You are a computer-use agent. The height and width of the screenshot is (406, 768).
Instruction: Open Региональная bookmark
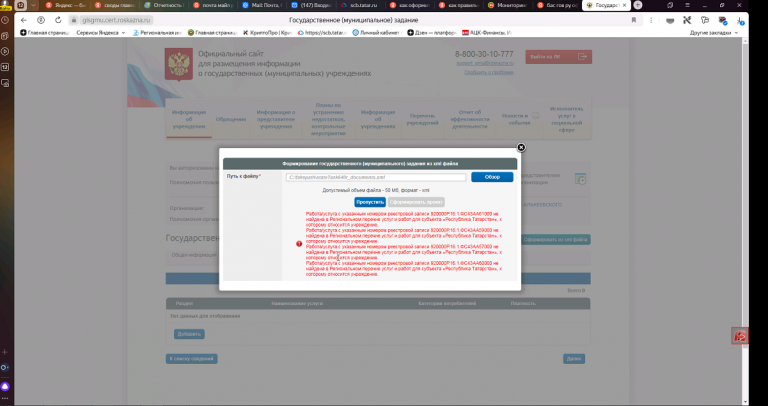pos(157,32)
